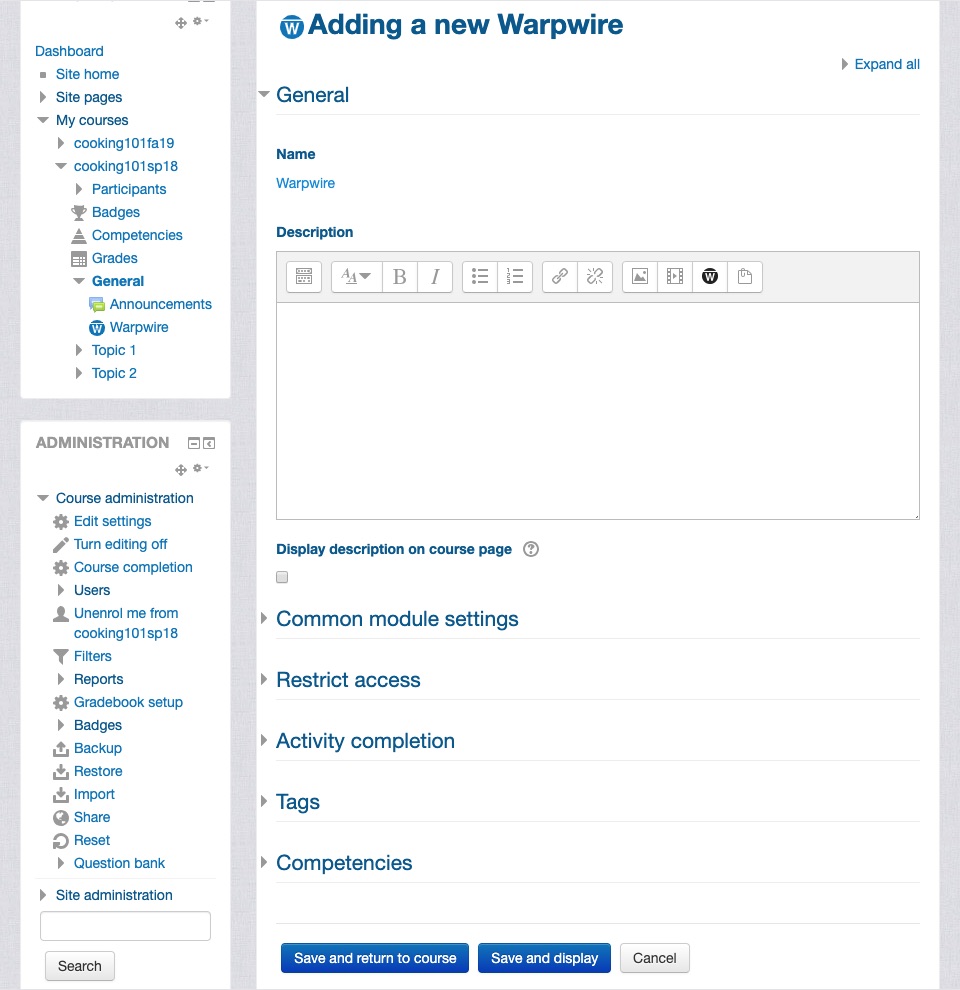The height and width of the screenshot is (990, 960).
Task: Click the Warpwire icon in the navigation tree
Action: tap(97, 328)
